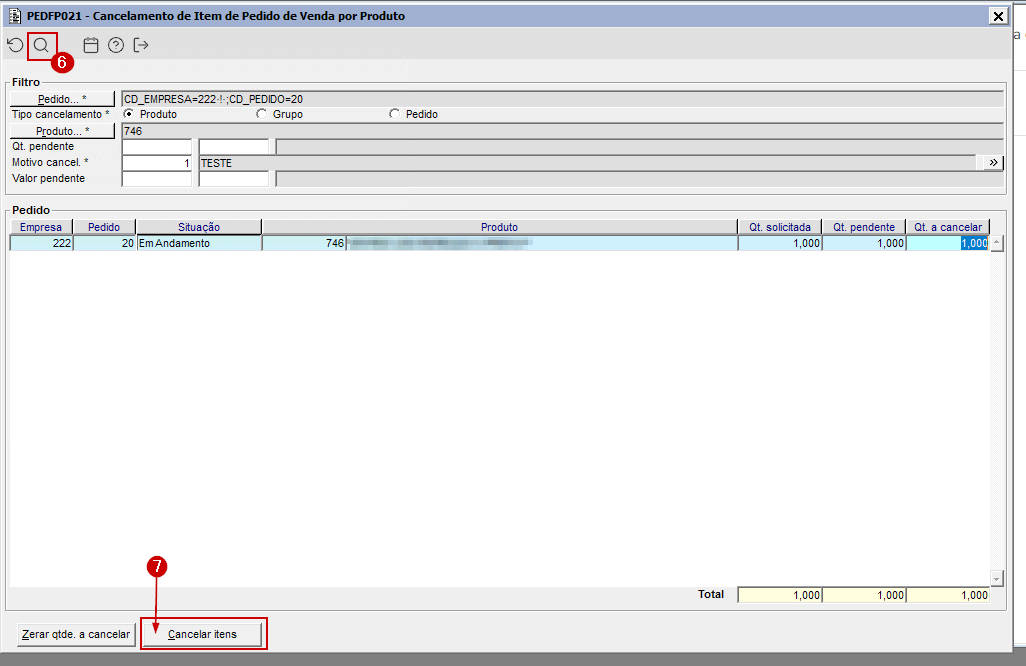The height and width of the screenshot is (666, 1026).
Task: Open the Produto... filter button
Action: 62,131
